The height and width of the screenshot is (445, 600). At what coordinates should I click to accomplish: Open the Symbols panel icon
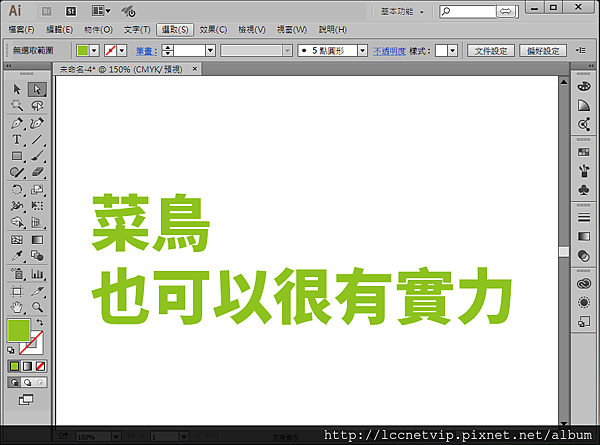[584, 190]
